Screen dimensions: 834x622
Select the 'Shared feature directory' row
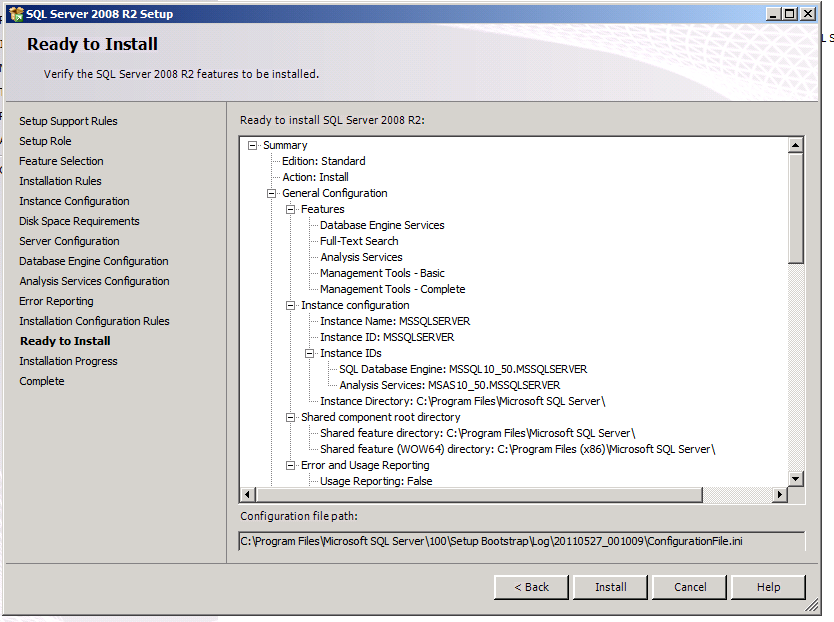tap(478, 433)
